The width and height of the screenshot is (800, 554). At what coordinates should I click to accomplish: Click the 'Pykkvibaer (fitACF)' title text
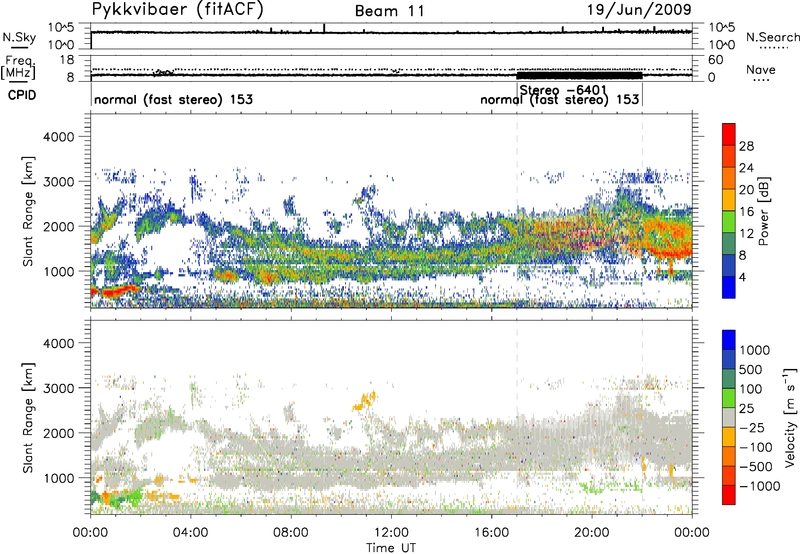click(178, 10)
